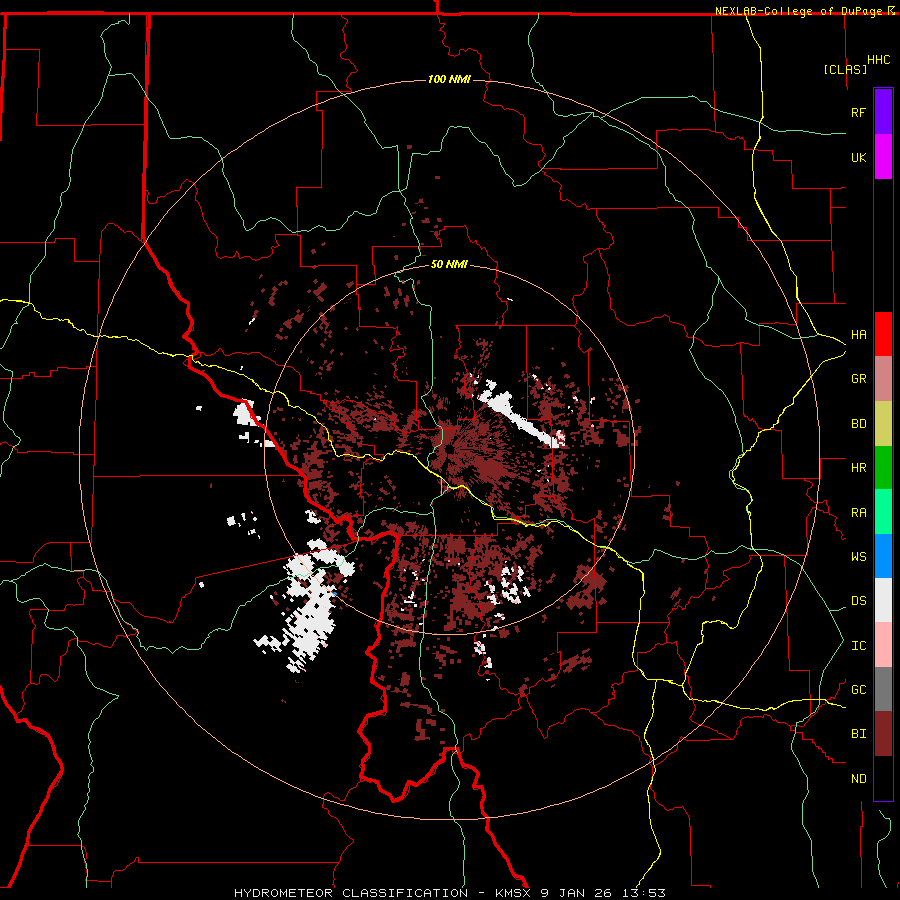Screen dimensions: 900x900
Task: Click the 'HR' legend label
Action: (858, 468)
